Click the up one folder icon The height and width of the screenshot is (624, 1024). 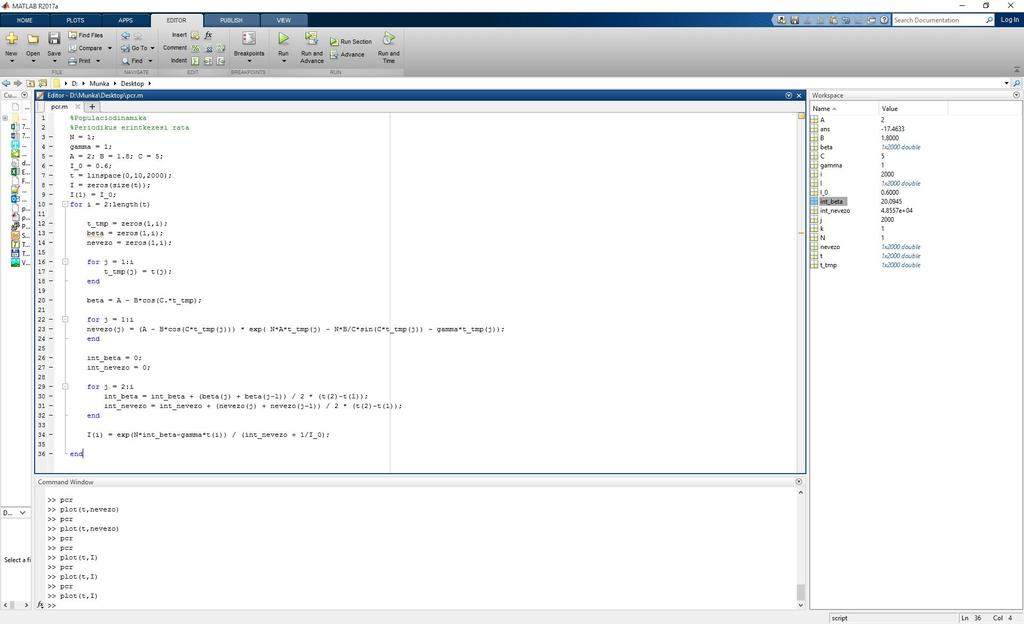click(x=30, y=84)
